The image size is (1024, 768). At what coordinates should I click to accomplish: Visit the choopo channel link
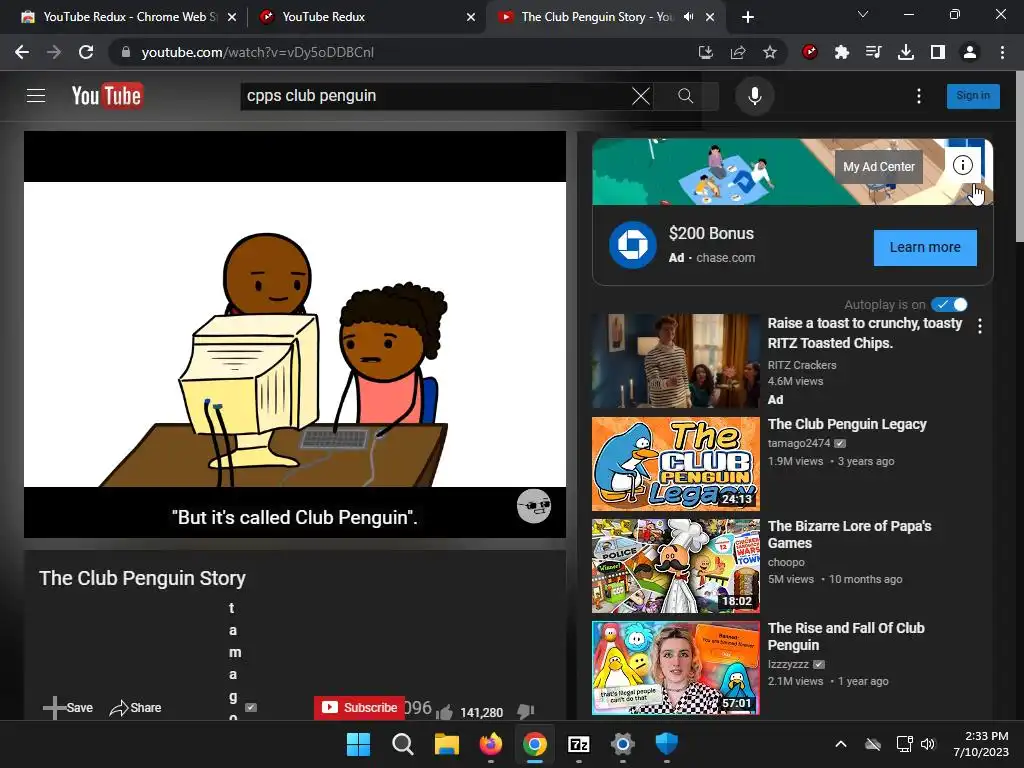coord(786,562)
